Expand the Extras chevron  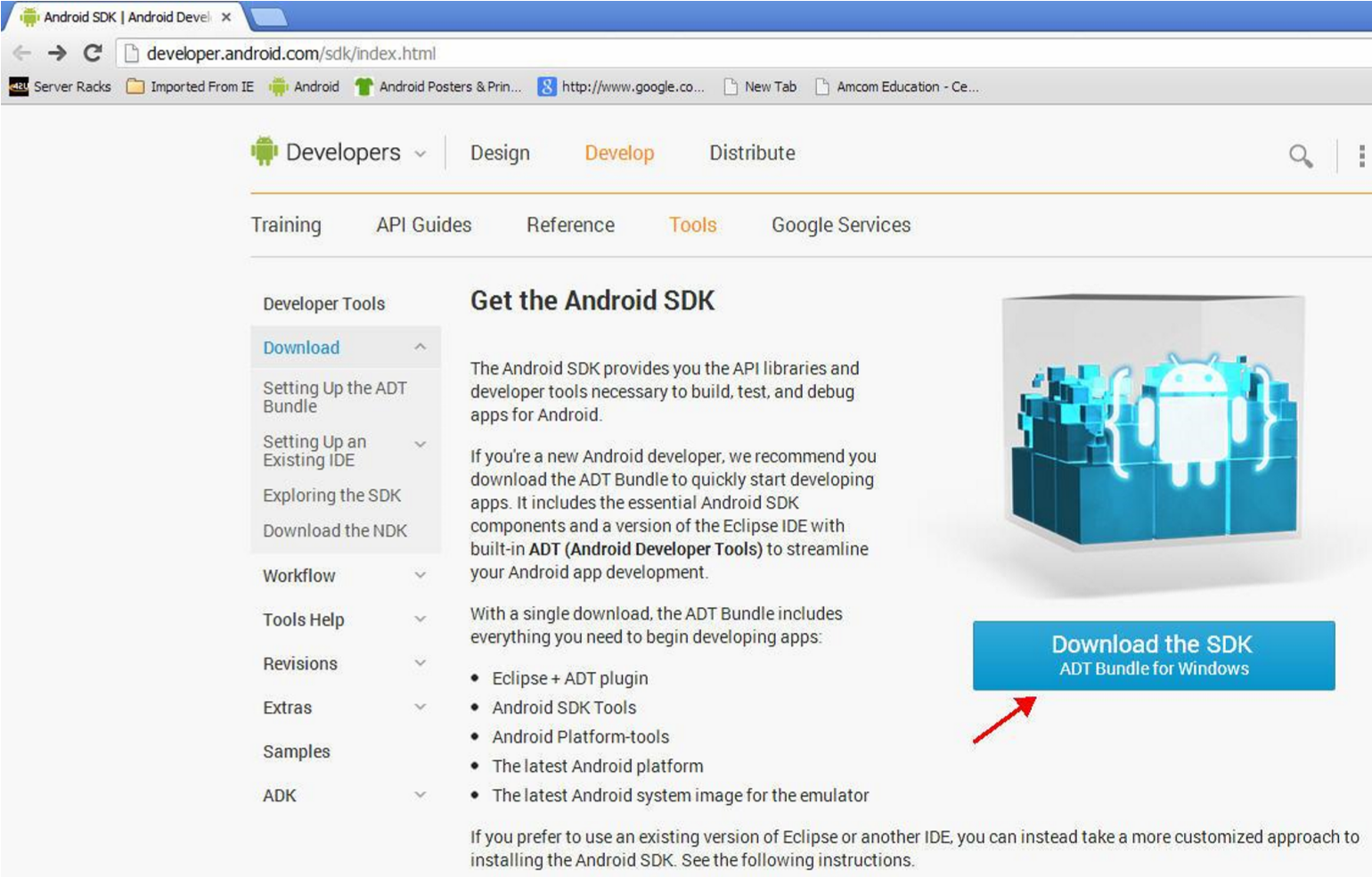(421, 707)
